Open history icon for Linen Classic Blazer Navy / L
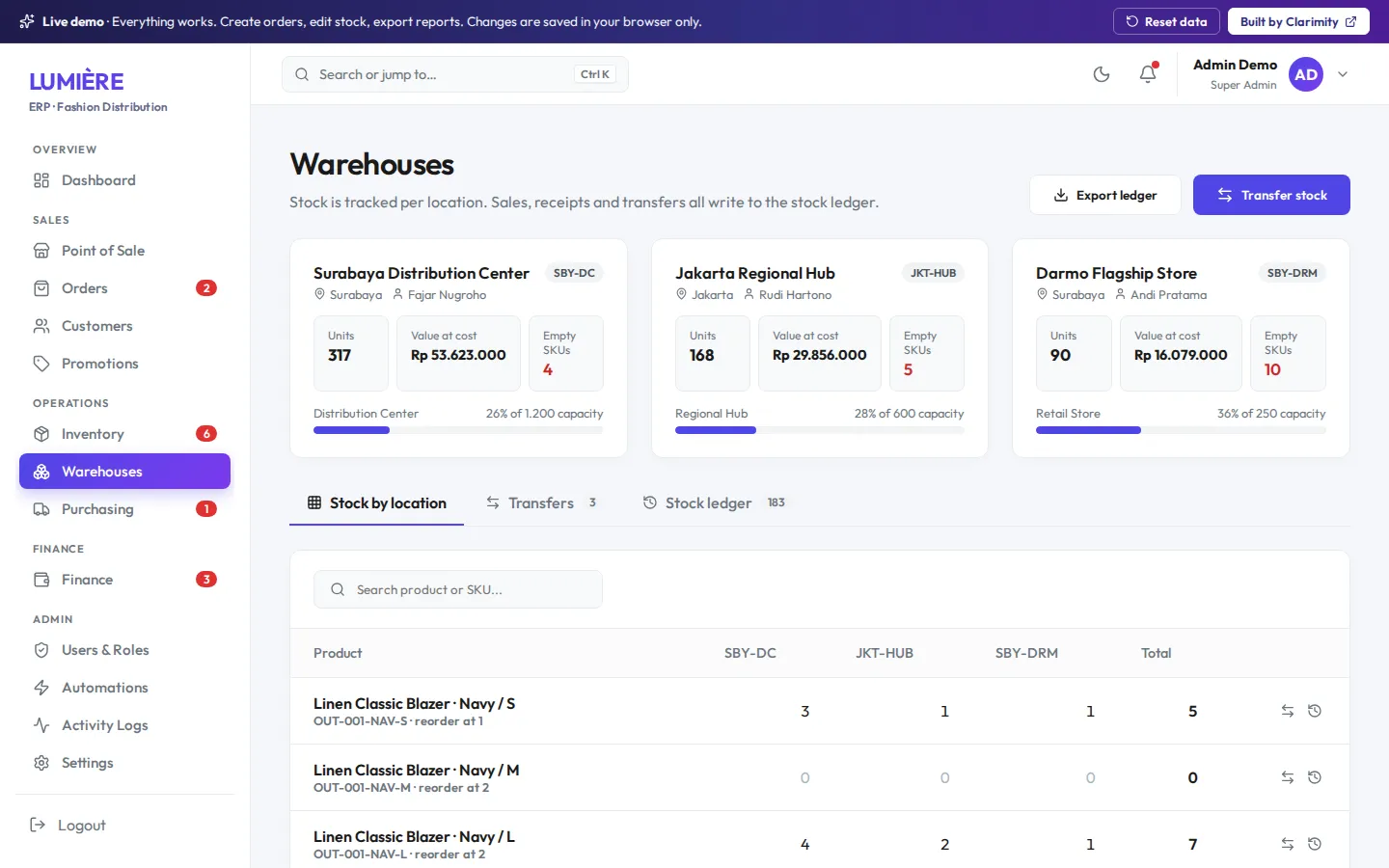This screenshot has height=868, width=1389. coord(1315,844)
